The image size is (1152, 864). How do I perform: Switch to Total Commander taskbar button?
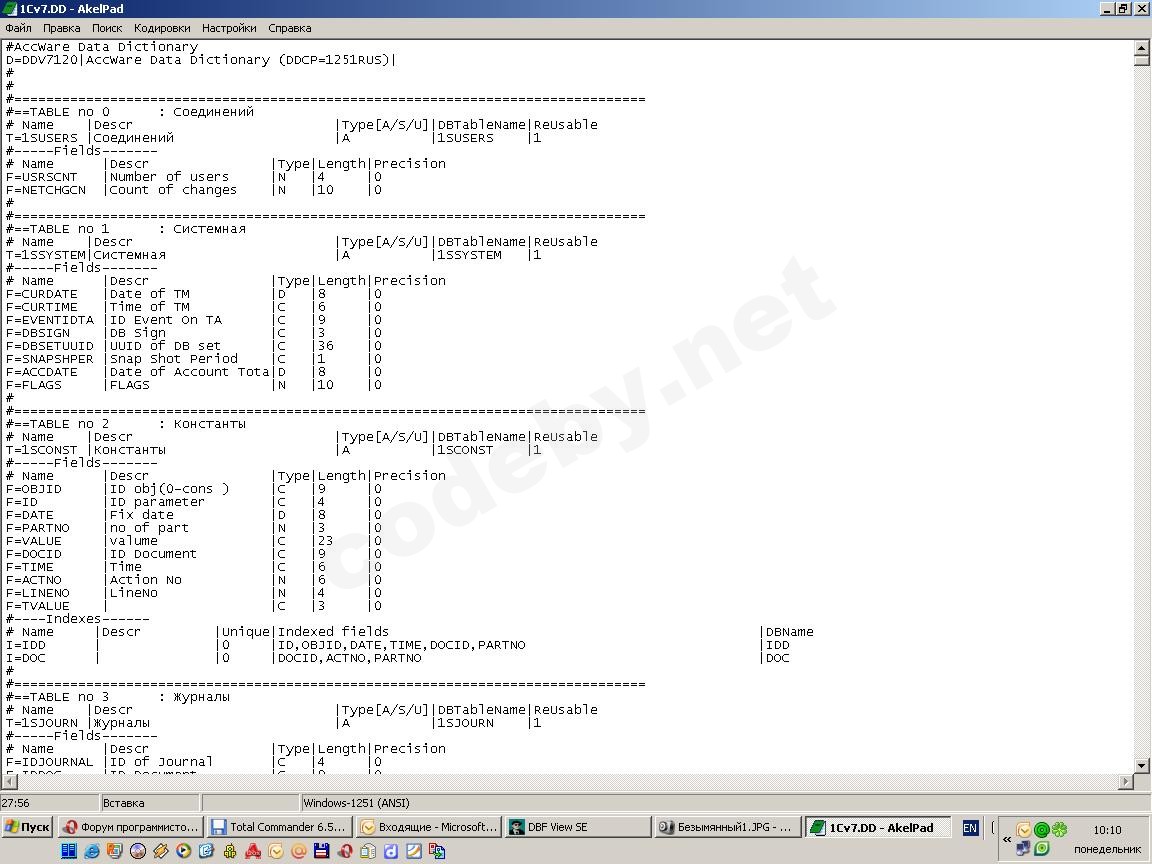[279, 827]
